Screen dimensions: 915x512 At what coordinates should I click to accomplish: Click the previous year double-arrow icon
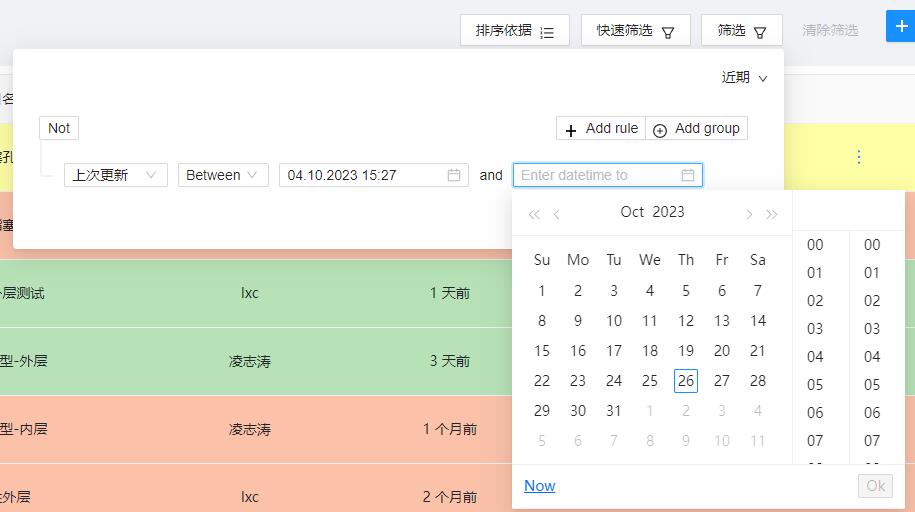coord(534,214)
